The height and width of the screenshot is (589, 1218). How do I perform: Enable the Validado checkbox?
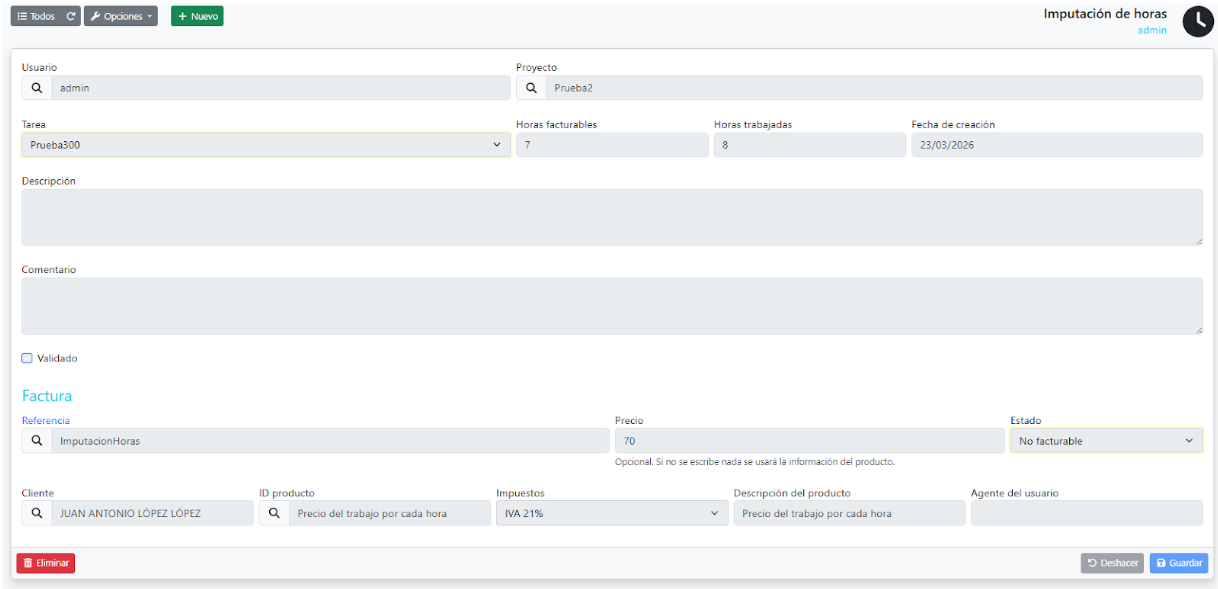tap(27, 358)
